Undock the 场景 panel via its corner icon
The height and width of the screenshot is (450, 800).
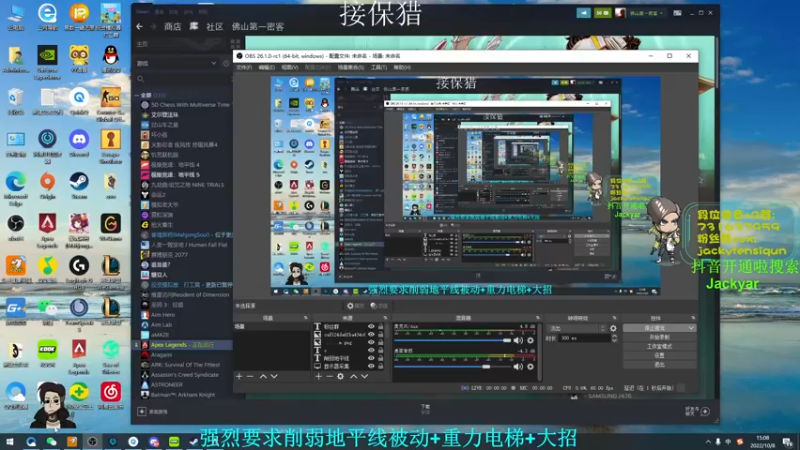pyautogui.click(x=306, y=318)
